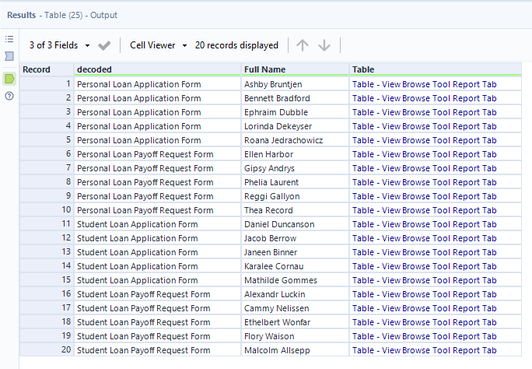Select cell 'Thea Record'

coord(295,210)
